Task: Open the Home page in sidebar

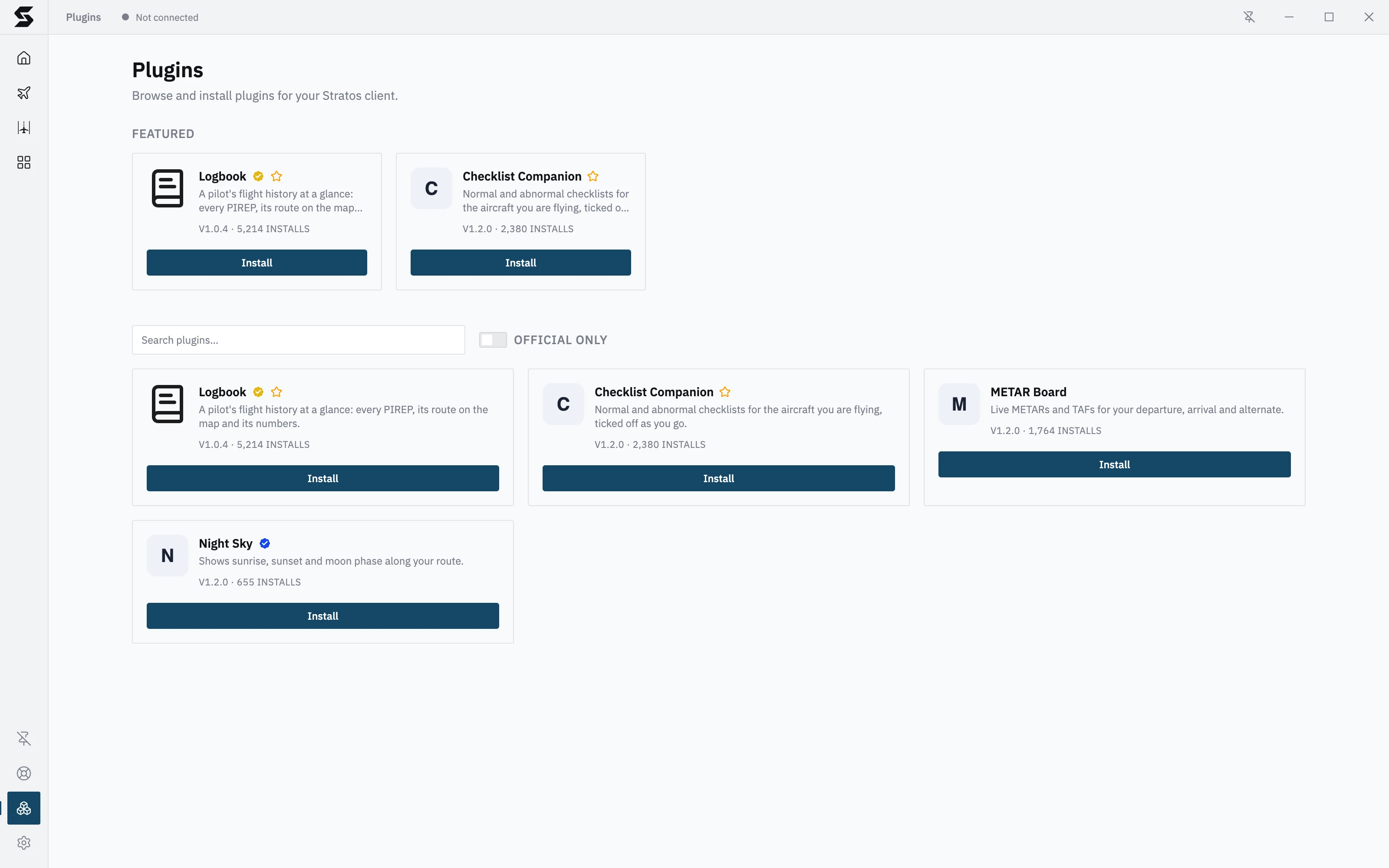Action: 23,58
